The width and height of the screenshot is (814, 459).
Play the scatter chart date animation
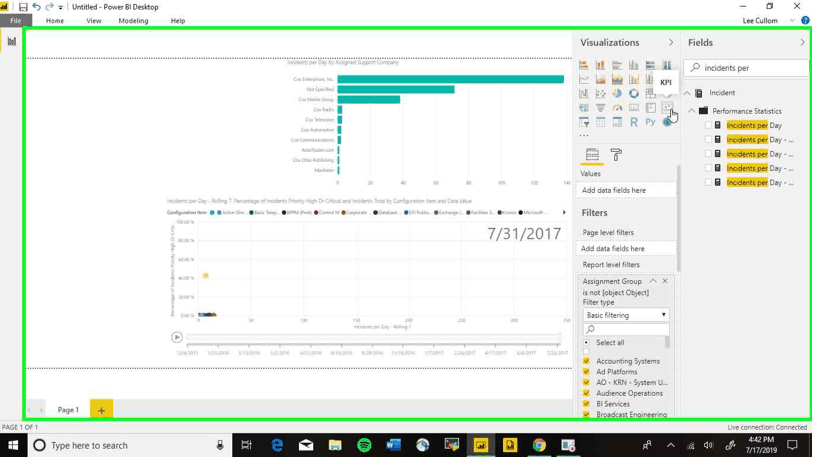click(x=177, y=337)
